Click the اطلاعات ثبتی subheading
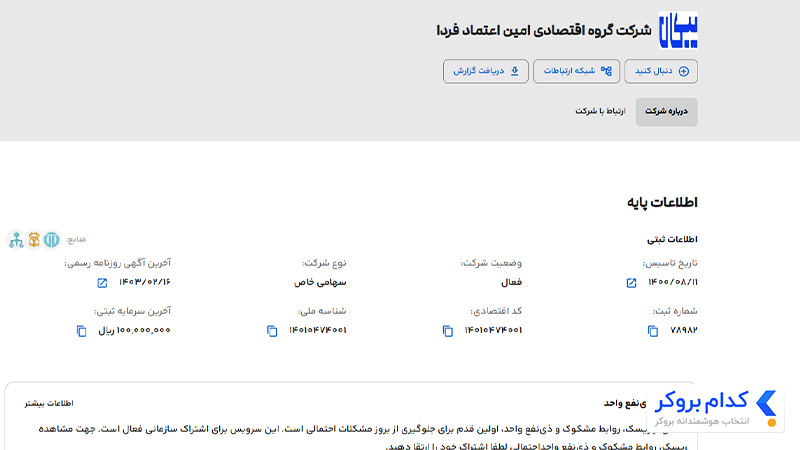The image size is (800, 450). (x=672, y=239)
